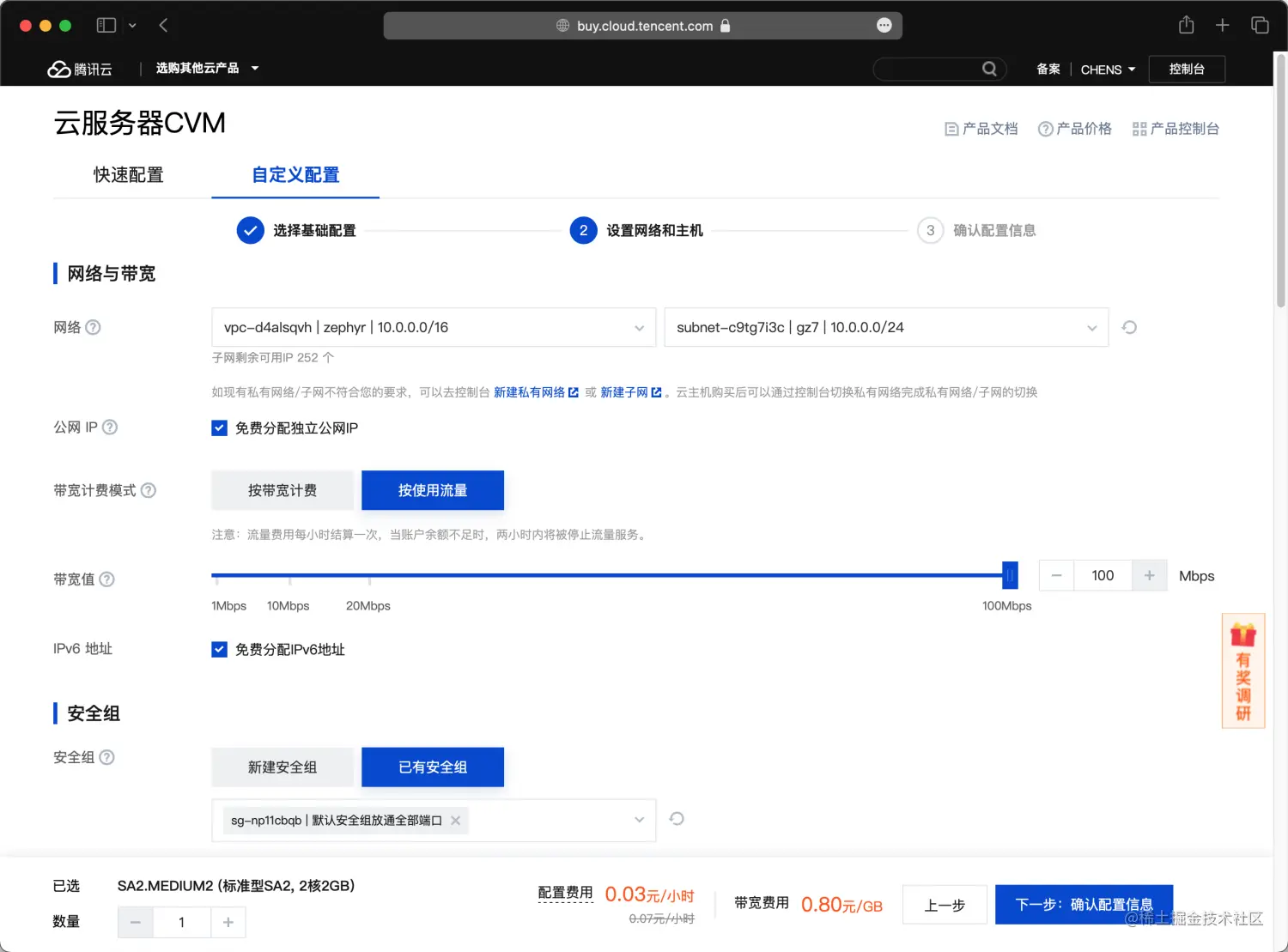Image resolution: width=1288 pixels, height=952 pixels.
Task: Click the help icon beside 安全组 label
Action: coord(106,757)
